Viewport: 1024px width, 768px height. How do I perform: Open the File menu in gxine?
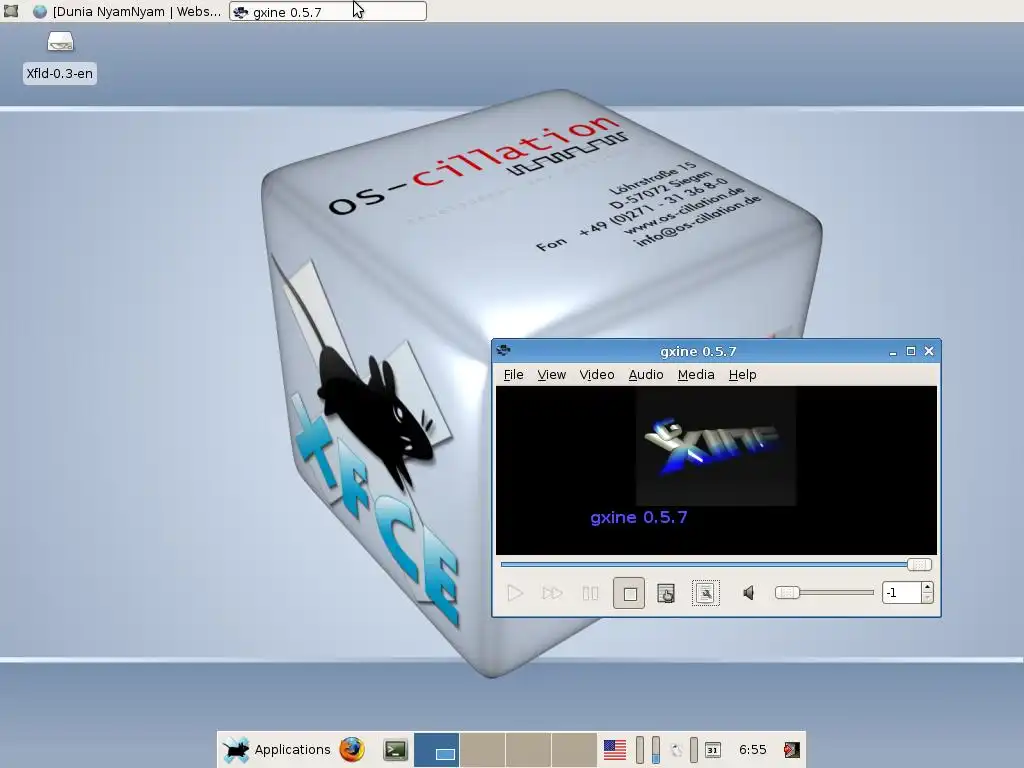coord(513,375)
